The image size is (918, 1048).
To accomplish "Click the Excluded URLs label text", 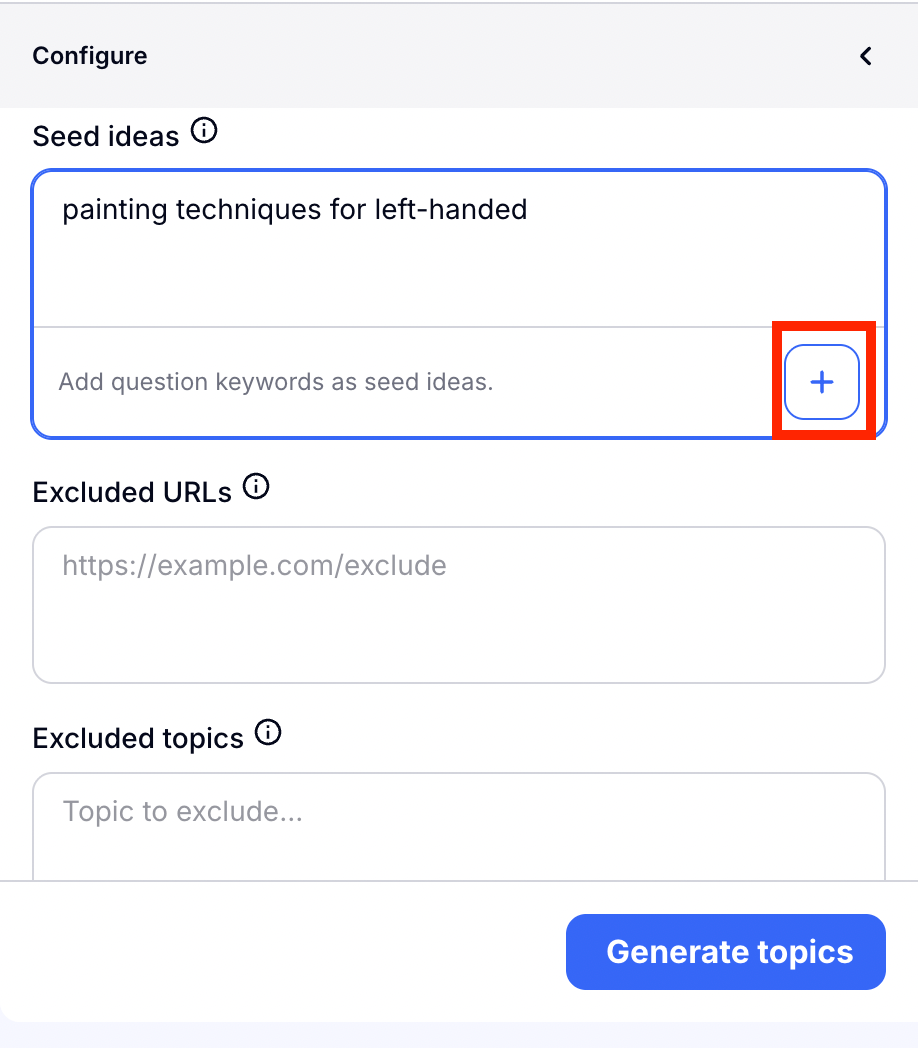I will (132, 492).
